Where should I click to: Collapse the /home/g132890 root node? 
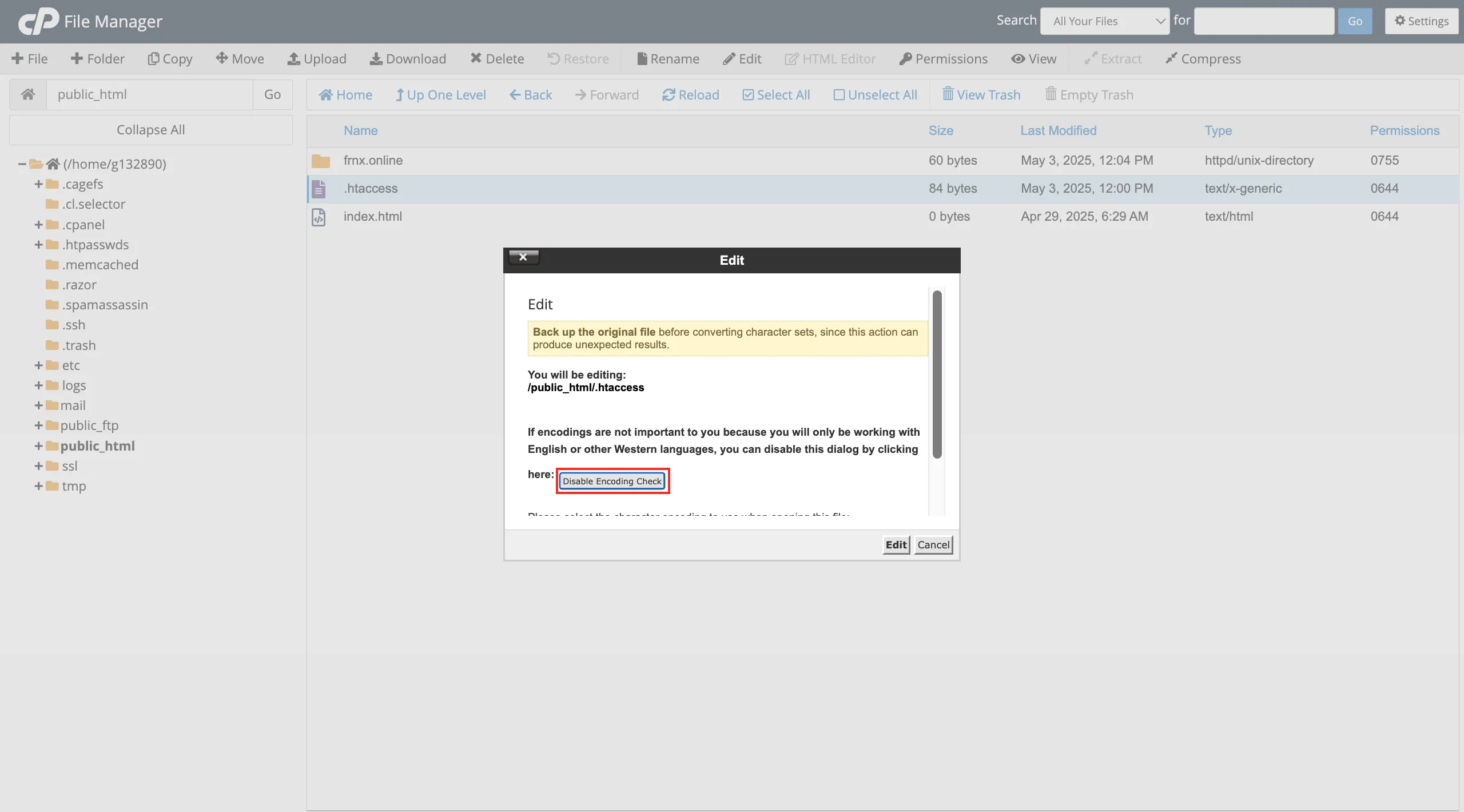click(22, 164)
